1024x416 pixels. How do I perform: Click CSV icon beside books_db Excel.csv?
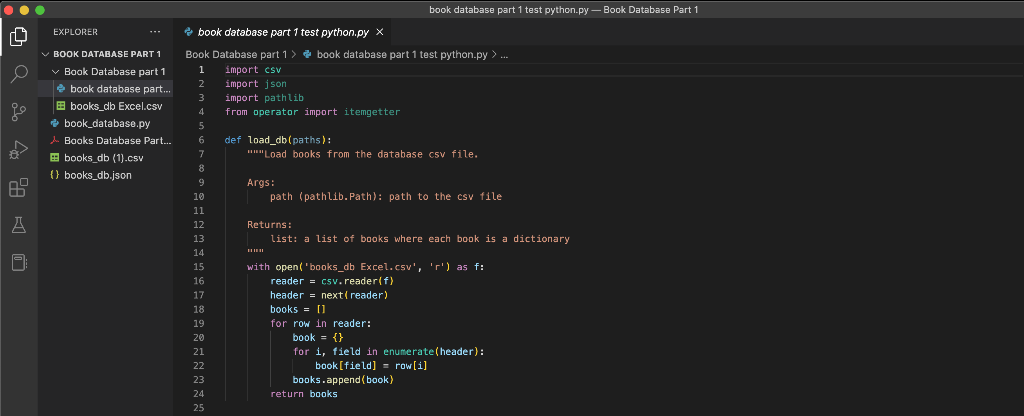61,106
